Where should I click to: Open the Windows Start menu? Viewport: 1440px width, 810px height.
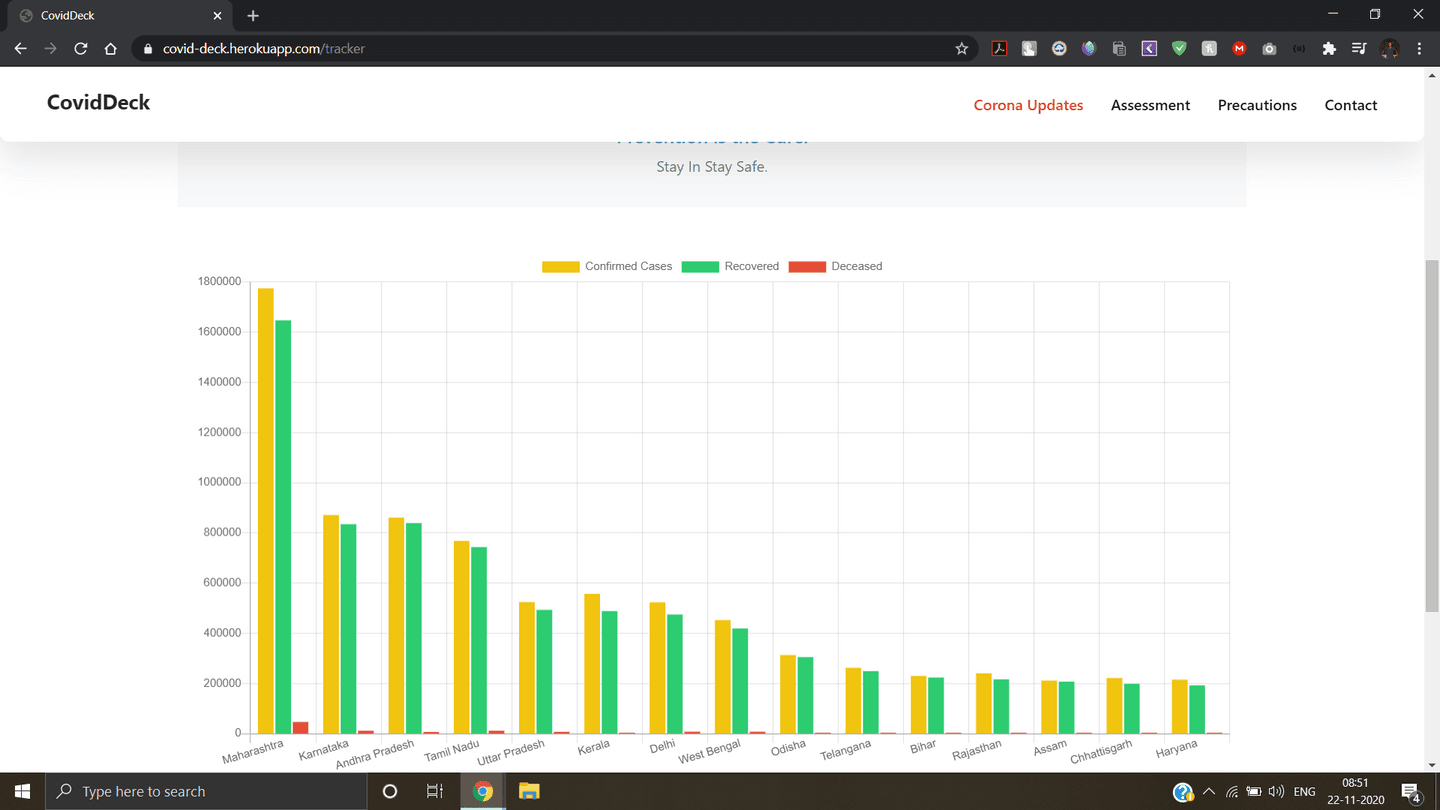coord(22,791)
